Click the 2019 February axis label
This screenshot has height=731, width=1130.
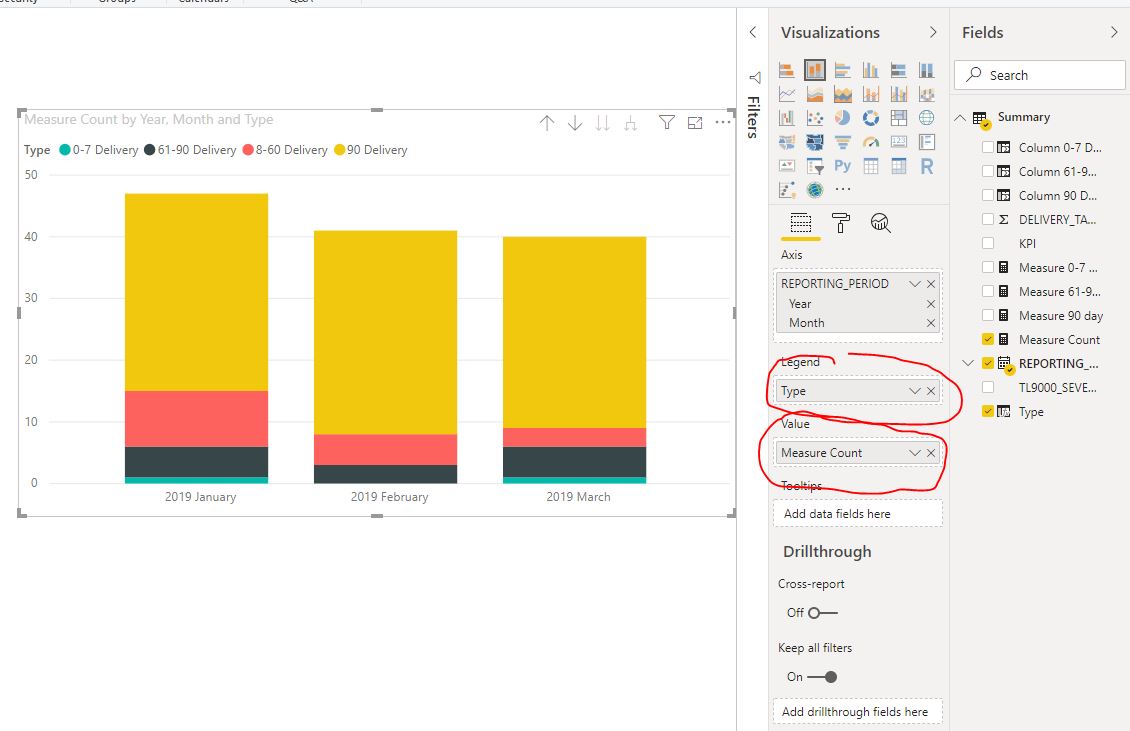click(389, 497)
